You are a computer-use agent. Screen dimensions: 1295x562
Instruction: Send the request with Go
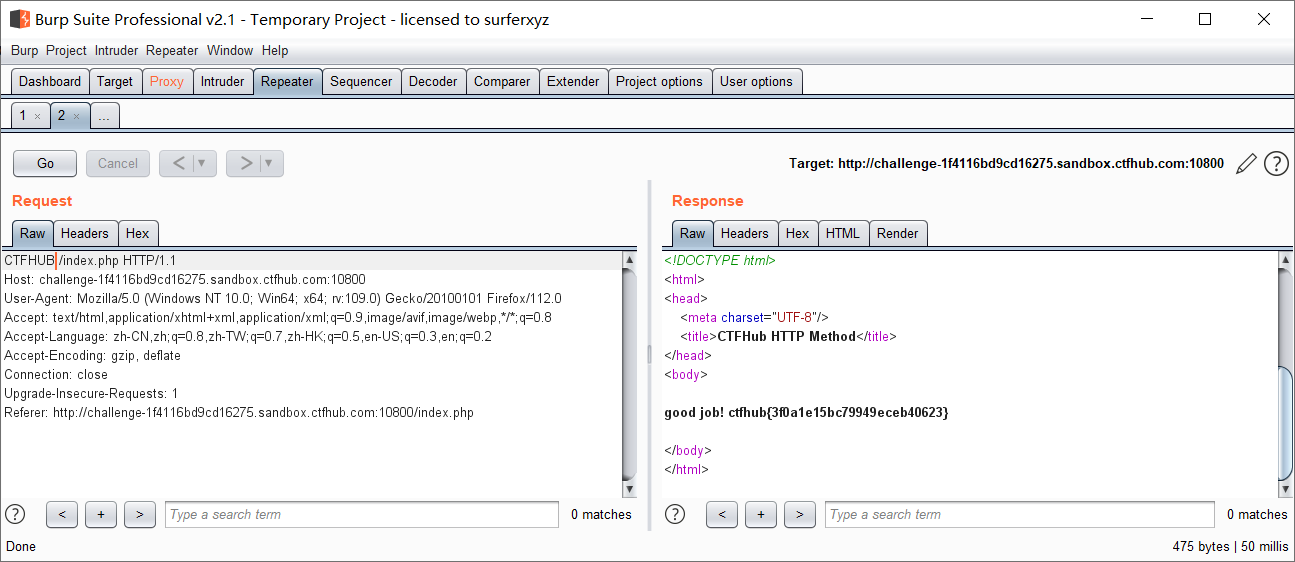click(x=46, y=163)
